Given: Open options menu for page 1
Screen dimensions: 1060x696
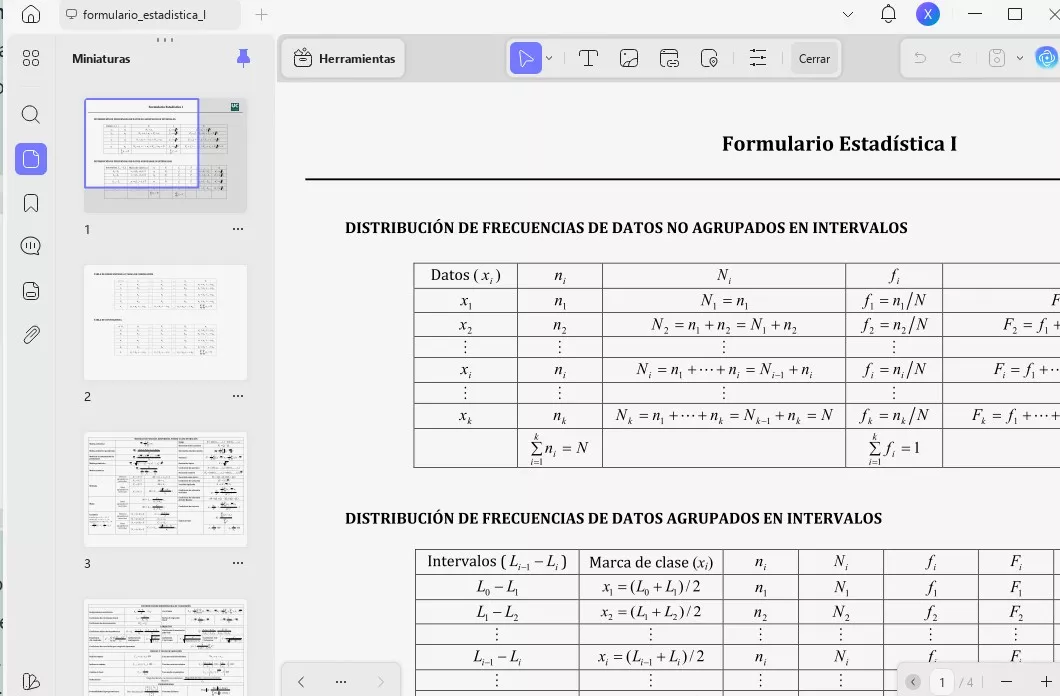Looking at the screenshot, I should pyautogui.click(x=238, y=229).
